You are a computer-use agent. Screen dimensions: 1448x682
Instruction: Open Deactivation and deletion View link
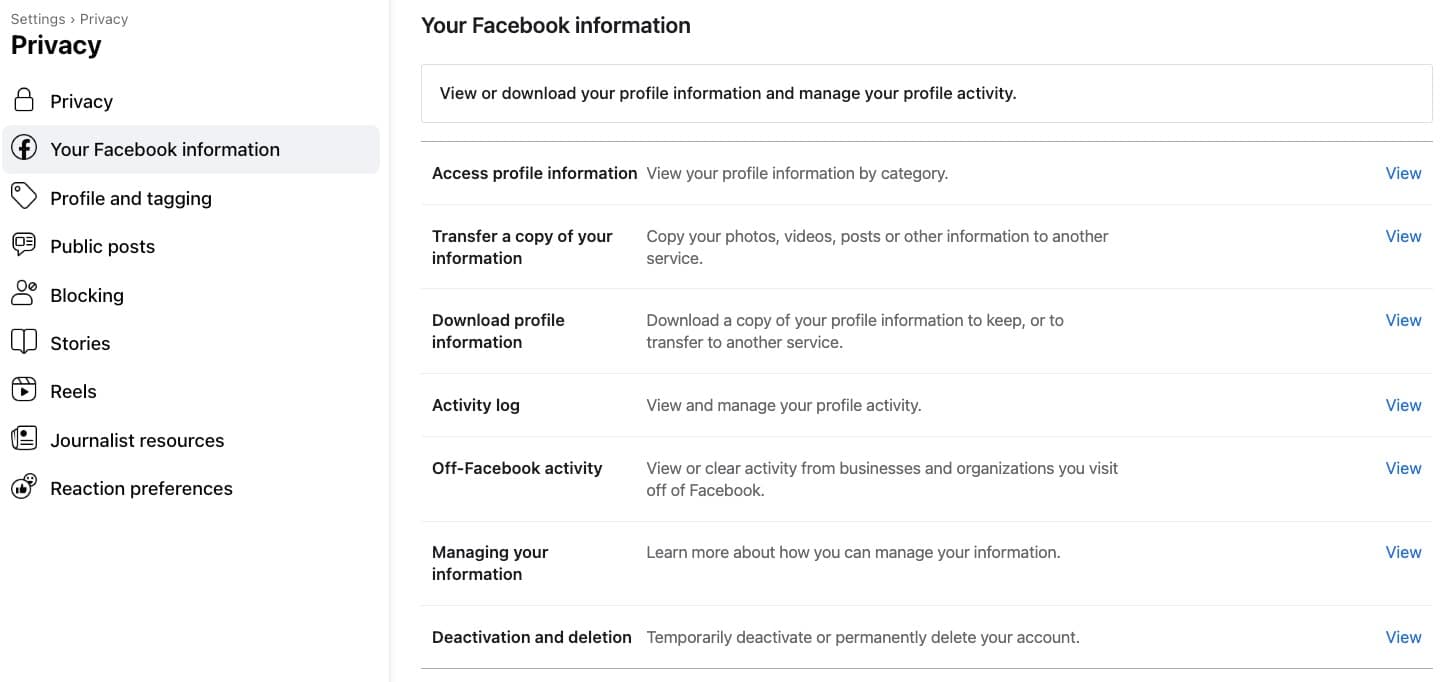coord(1403,637)
